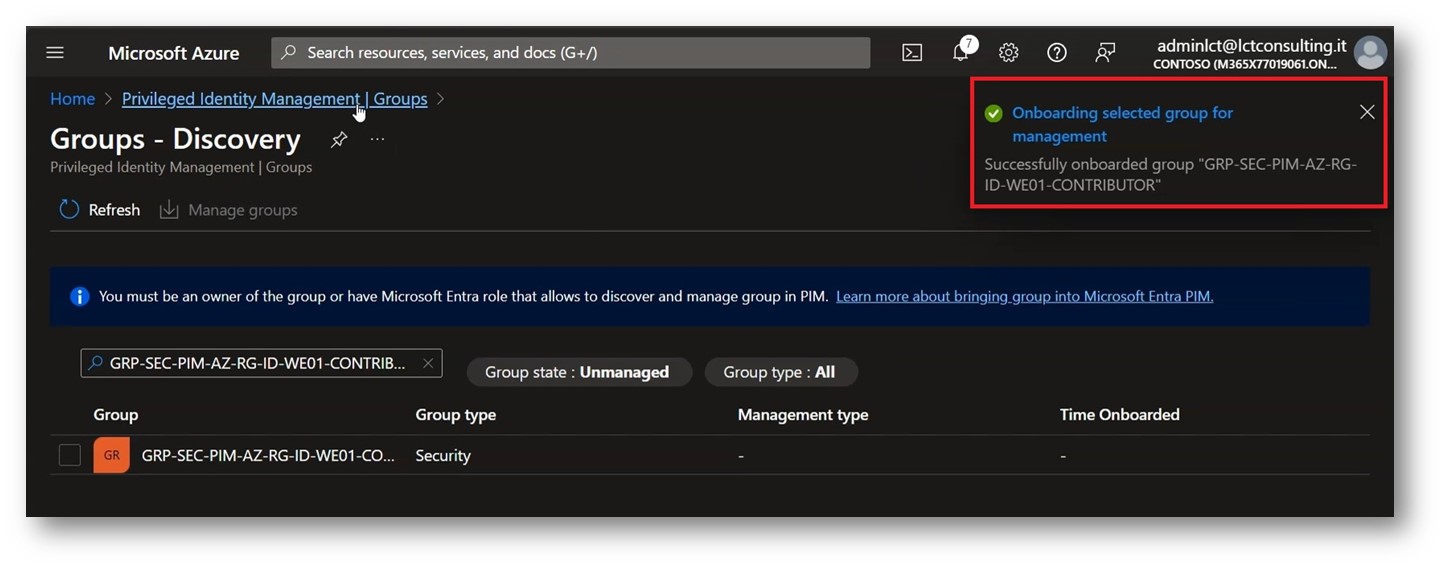Close the onboarding success notification
1446x569 pixels.
coord(1367,112)
